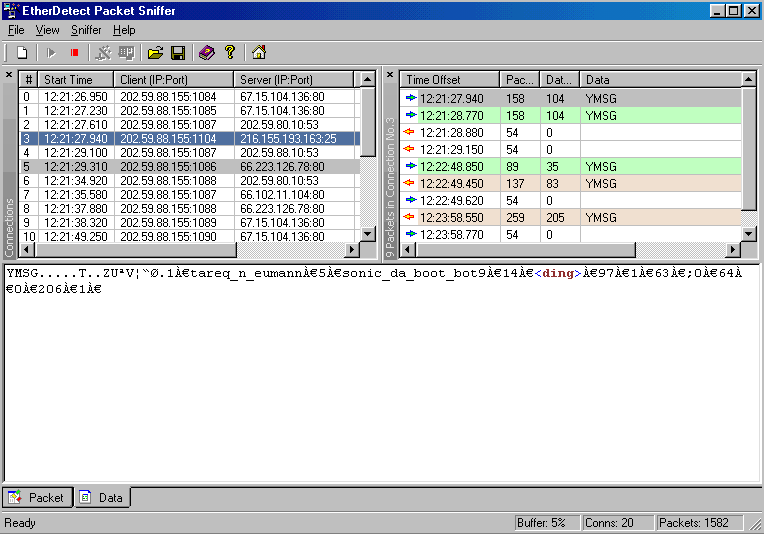The height and width of the screenshot is (534, 764).
Task: Click the New document toolbar icon
Action: (x=22, y=53)
